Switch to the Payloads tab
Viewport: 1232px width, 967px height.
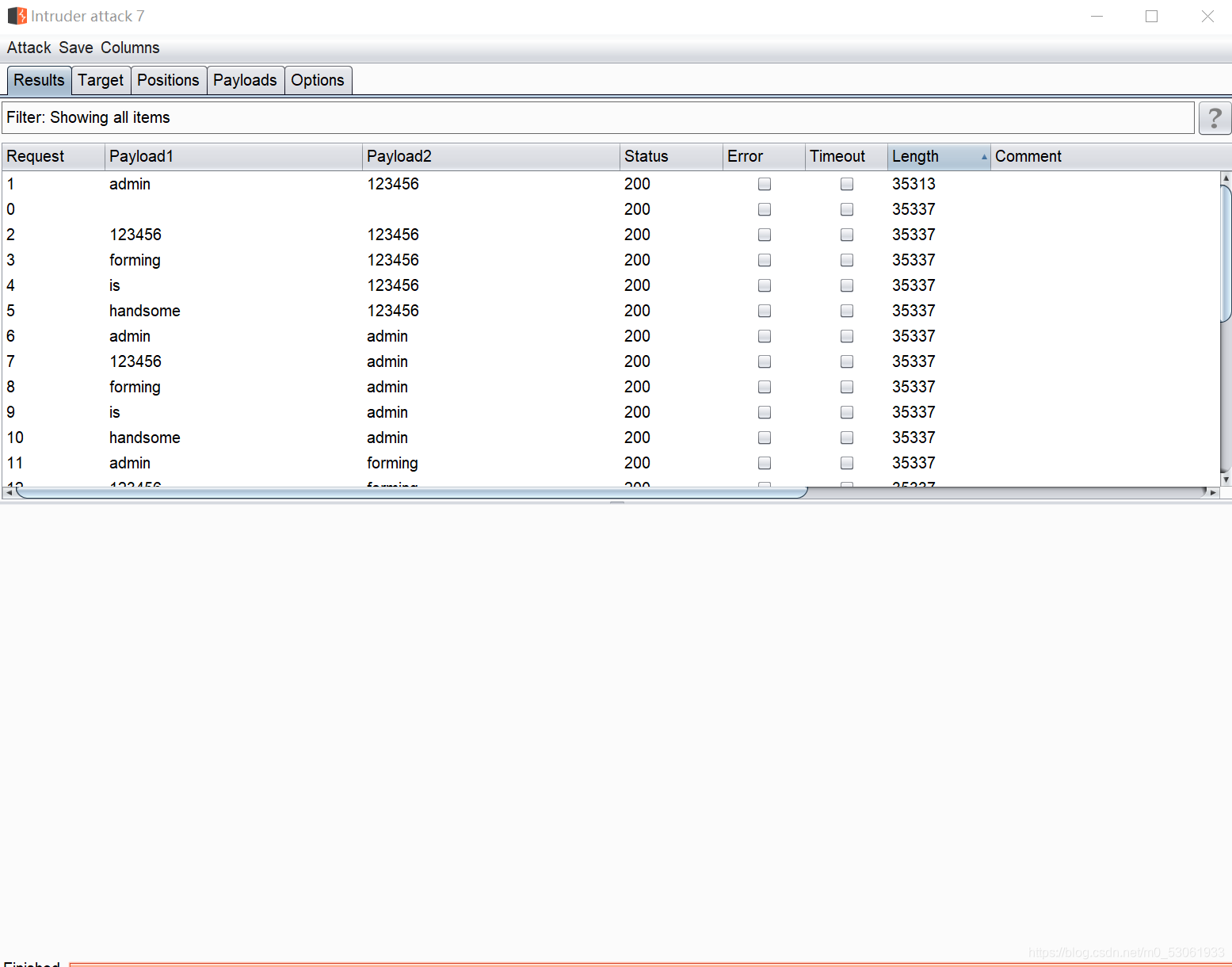(x=245, y=80)
